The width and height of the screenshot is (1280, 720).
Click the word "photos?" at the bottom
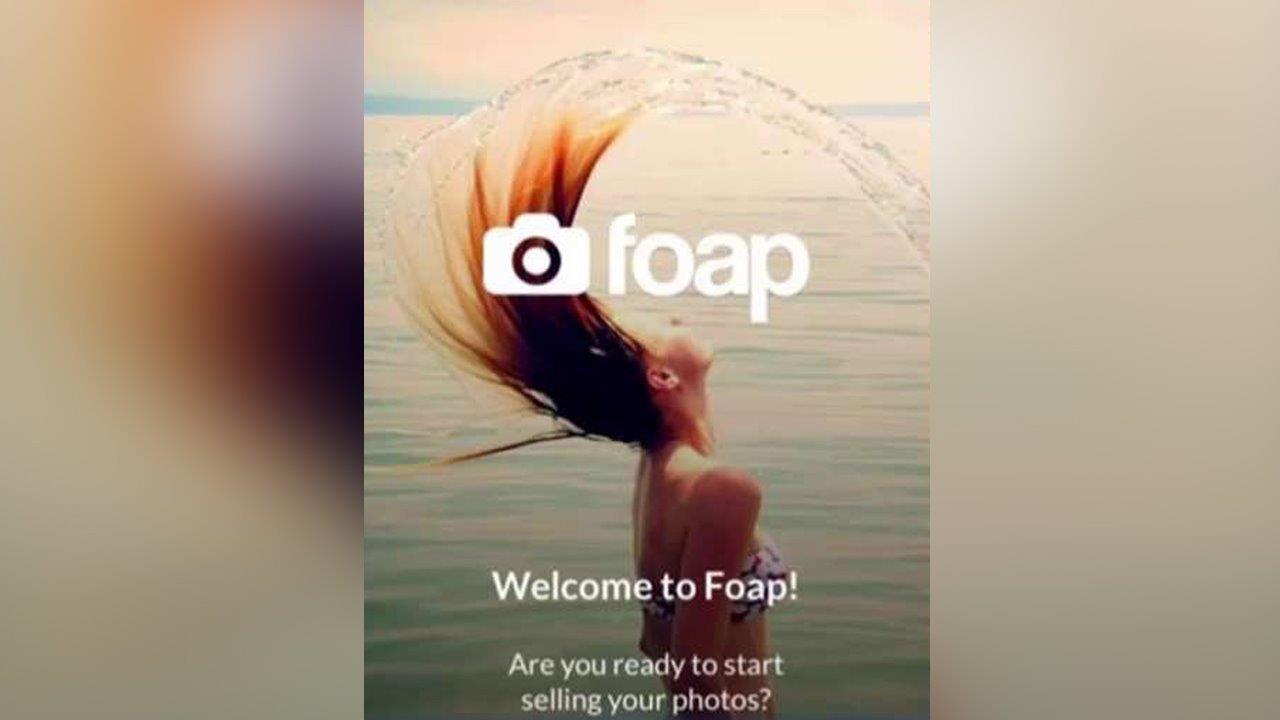(722, 700)
